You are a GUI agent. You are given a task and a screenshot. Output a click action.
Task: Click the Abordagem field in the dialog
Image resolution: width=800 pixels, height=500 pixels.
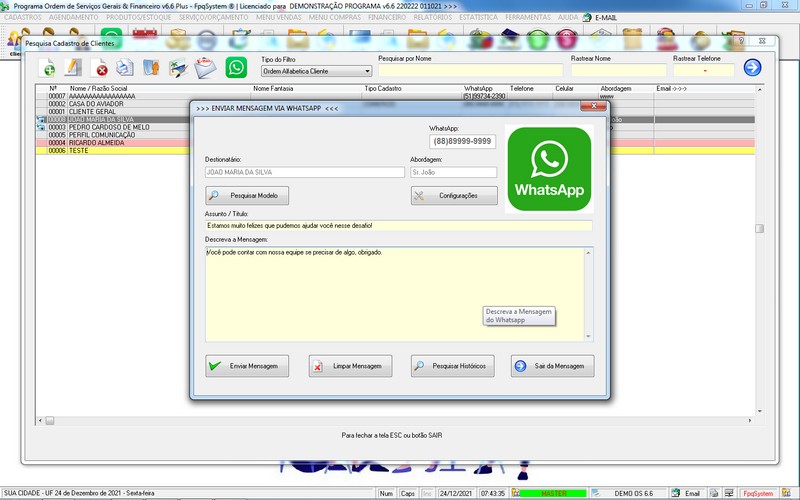454,172
